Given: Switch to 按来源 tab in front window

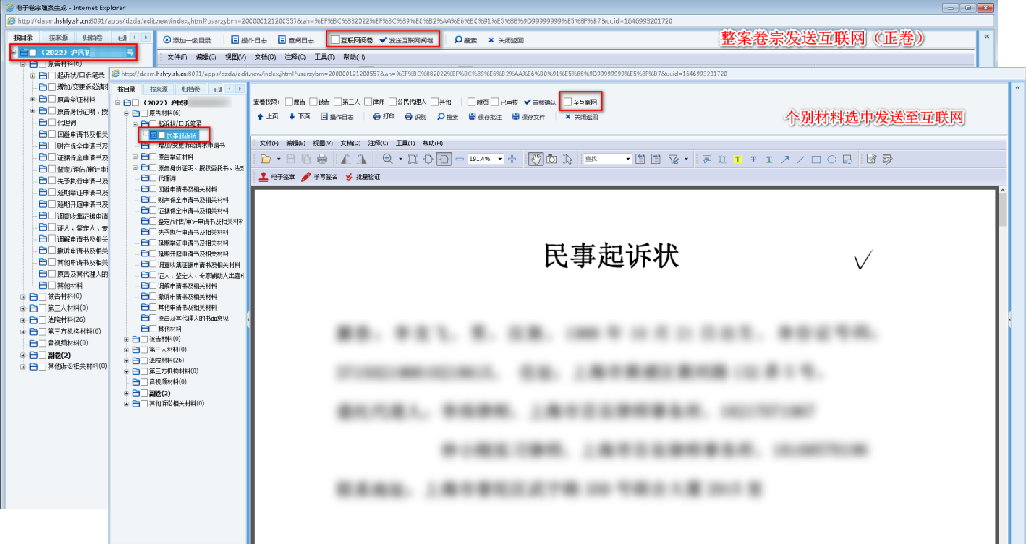Looking at the screenshot, I should pos(158,89).
